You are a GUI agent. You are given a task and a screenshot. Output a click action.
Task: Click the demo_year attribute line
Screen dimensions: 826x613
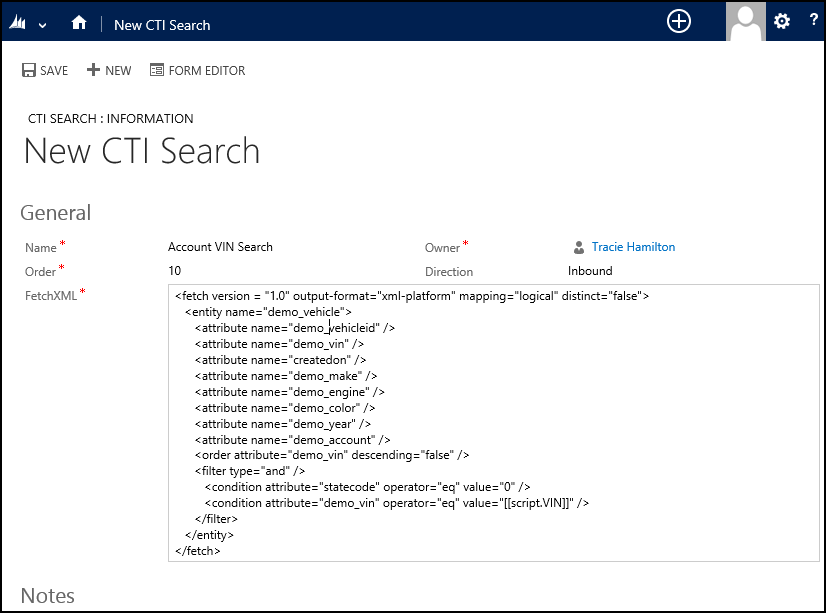click(x=283, y=424)
